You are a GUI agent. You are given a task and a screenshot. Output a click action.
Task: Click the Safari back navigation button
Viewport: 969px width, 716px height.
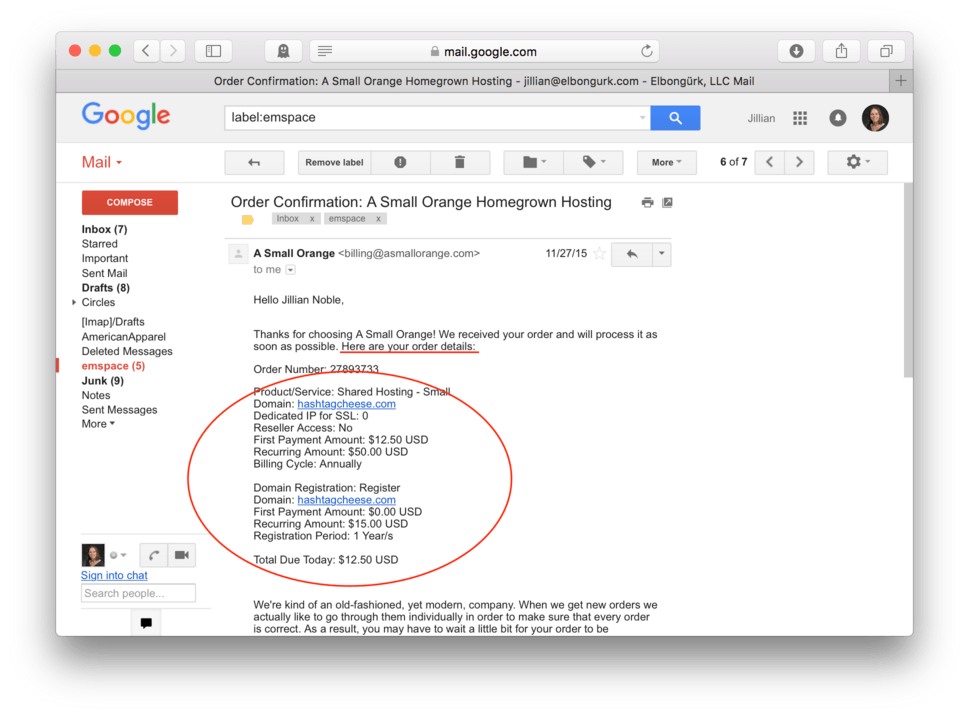click(x=146, y=51)
